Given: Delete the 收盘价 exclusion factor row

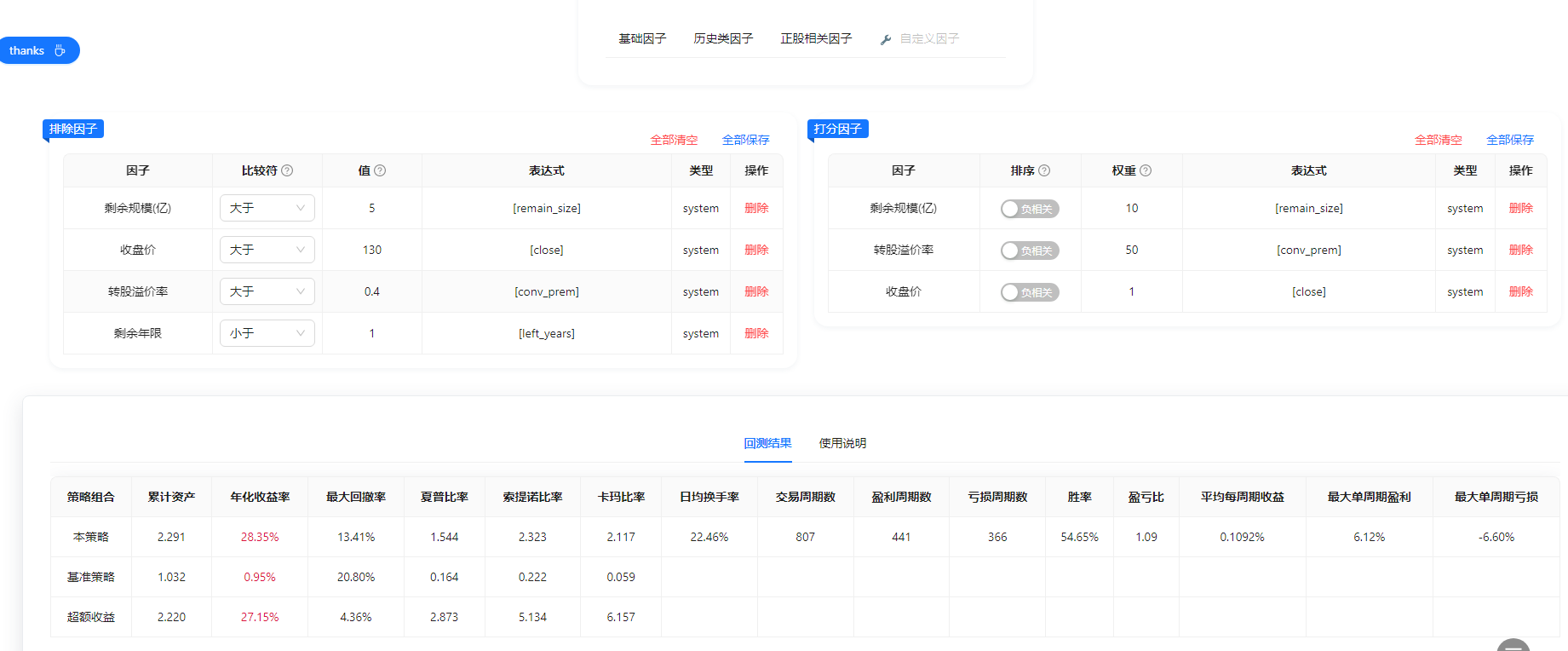Looking at the screenshot, I should (756, 250).
